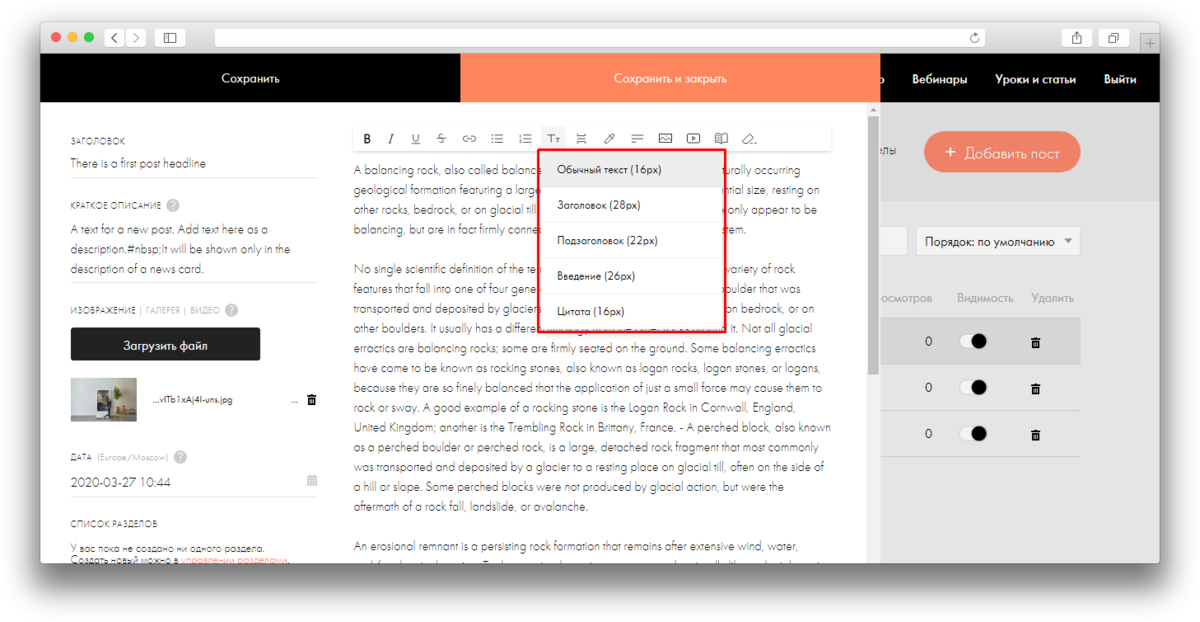Open Уроки и статьи
1200x622 pixels.
click(1035, 79)
